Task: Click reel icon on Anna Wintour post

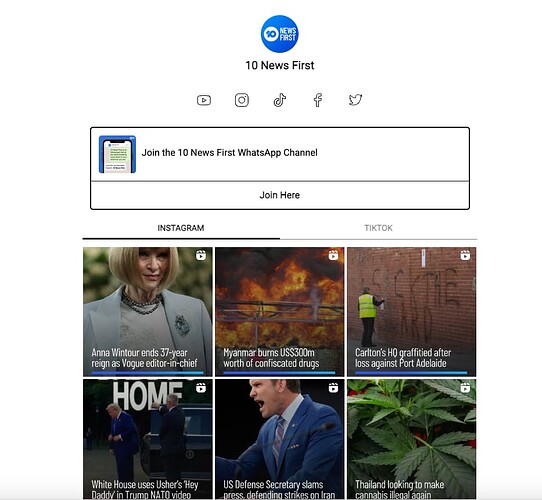Action: coord(201,255)
